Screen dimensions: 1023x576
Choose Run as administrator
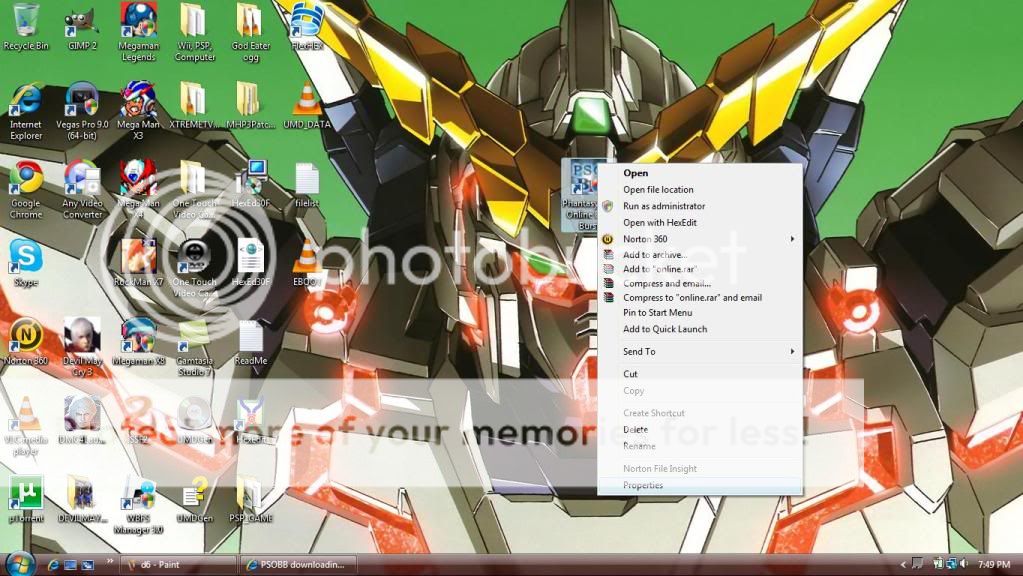tap(664, 206)
